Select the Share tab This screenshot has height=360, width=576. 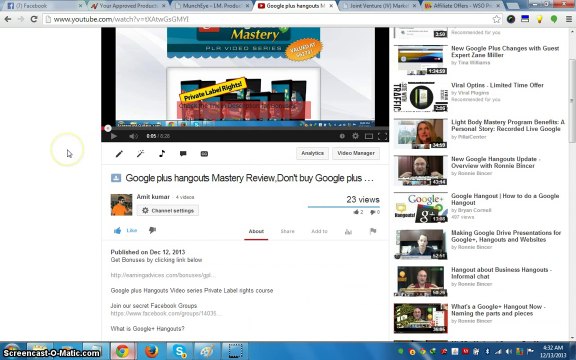click(x=287, y=231)
